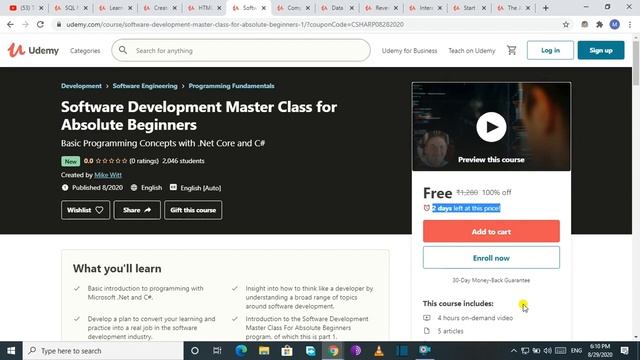Open File Explorer from taskbar
This screenshot has width=640, height=360.
coord(264,351)
